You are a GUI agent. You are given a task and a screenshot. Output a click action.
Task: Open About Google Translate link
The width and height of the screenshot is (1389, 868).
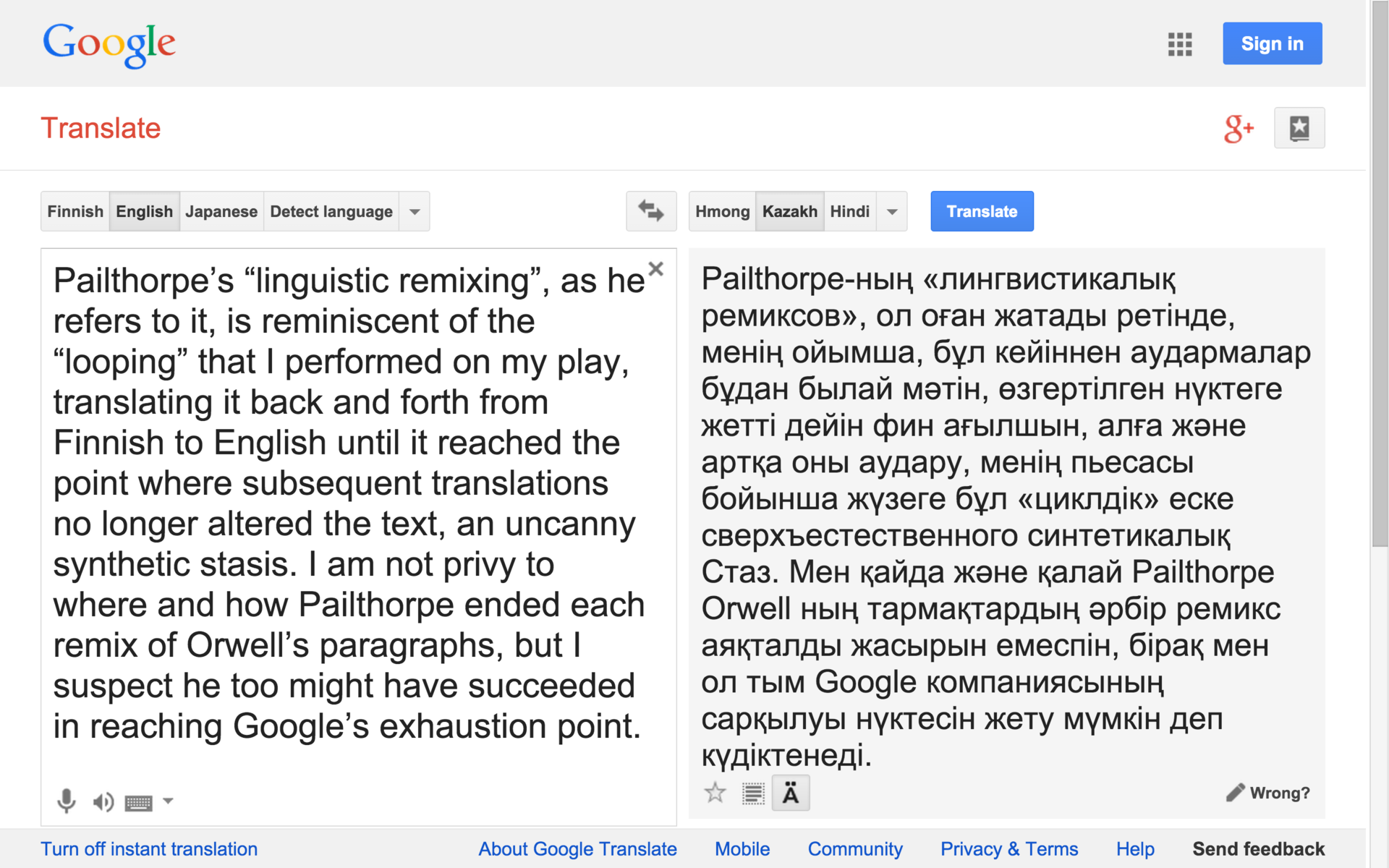click(x=577, y=849)
